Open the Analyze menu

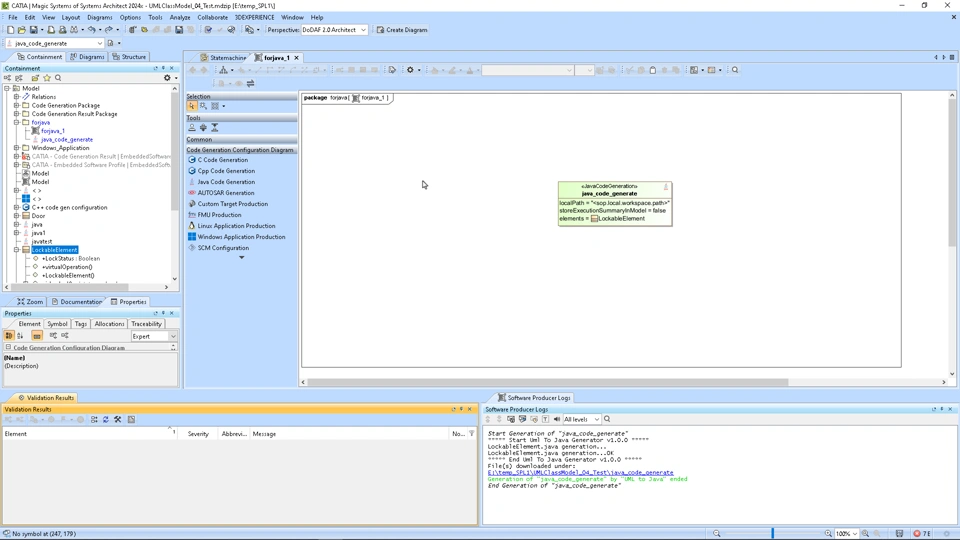[x=180, y=17]
